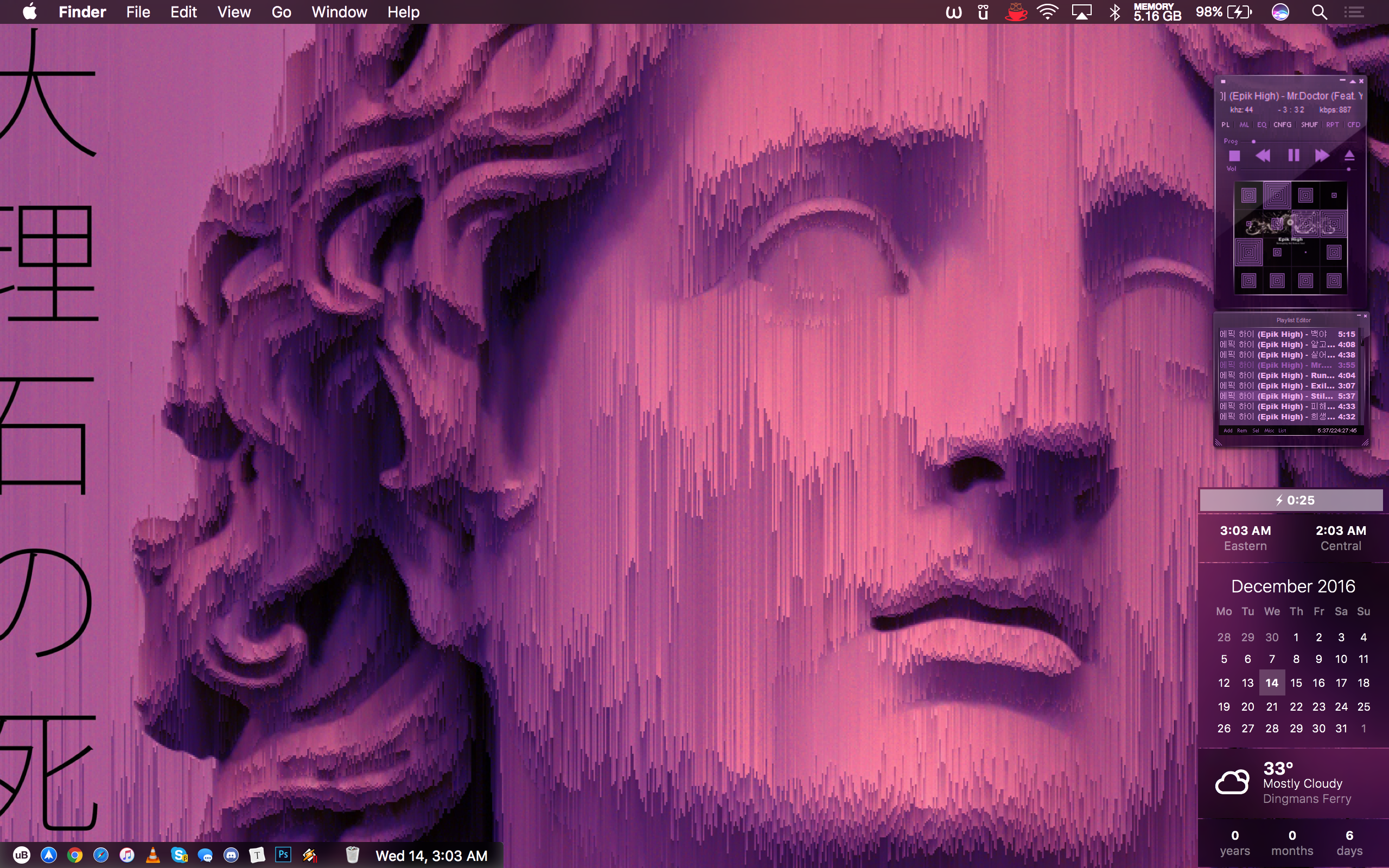Open Siri from the menu bar

click(x=1280, y=12)
